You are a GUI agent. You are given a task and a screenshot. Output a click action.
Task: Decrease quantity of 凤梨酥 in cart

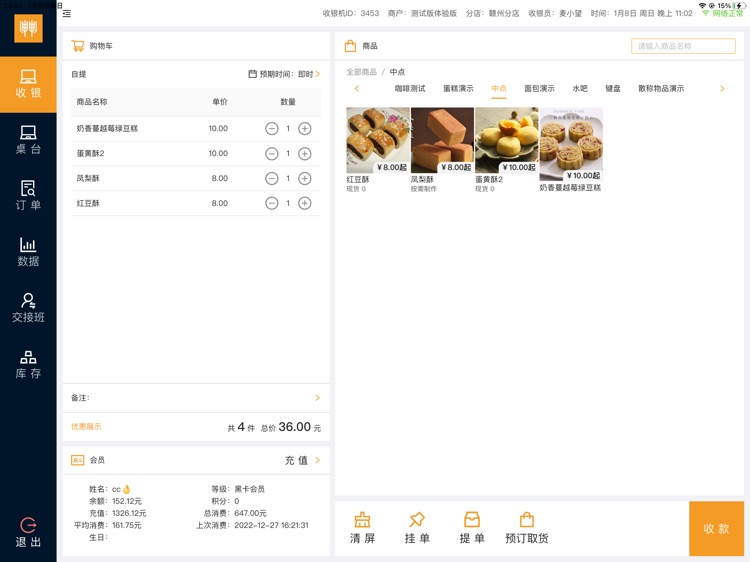272,178
